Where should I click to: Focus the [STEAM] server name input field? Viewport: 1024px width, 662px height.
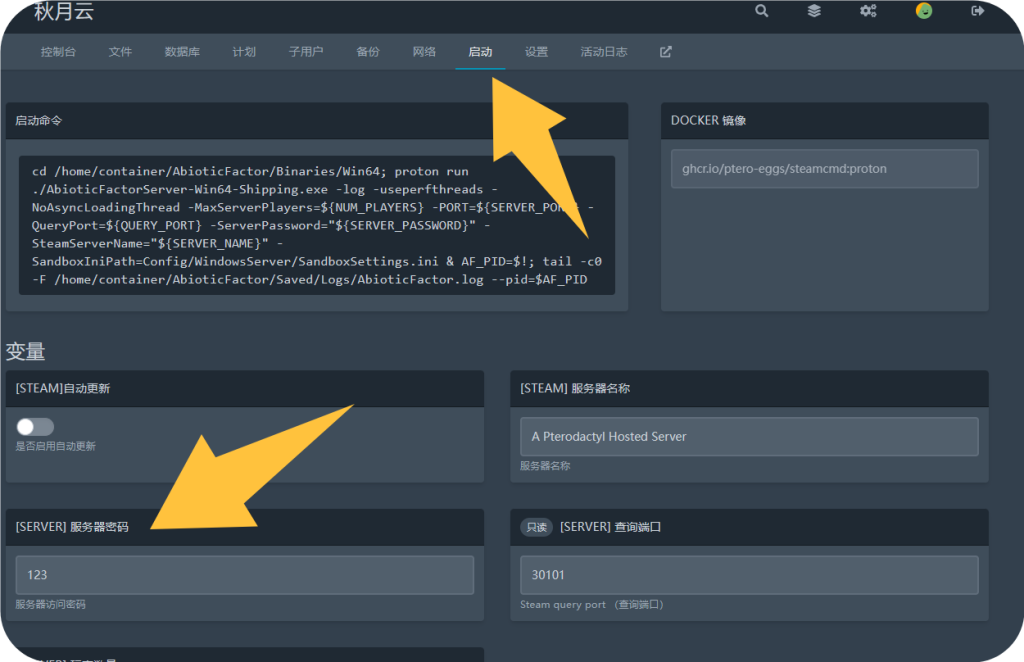(x=749, y=437)
